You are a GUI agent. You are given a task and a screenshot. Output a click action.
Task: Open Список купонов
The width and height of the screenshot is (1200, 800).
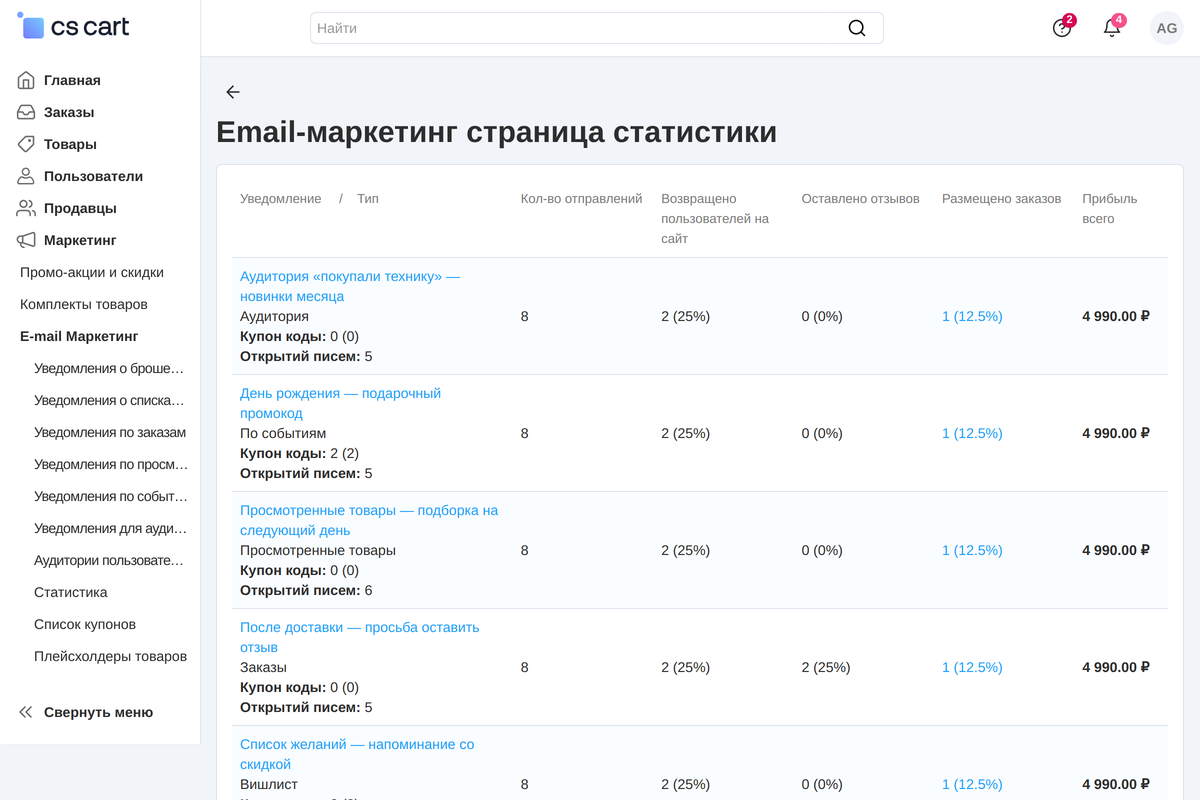pos(85,624)
